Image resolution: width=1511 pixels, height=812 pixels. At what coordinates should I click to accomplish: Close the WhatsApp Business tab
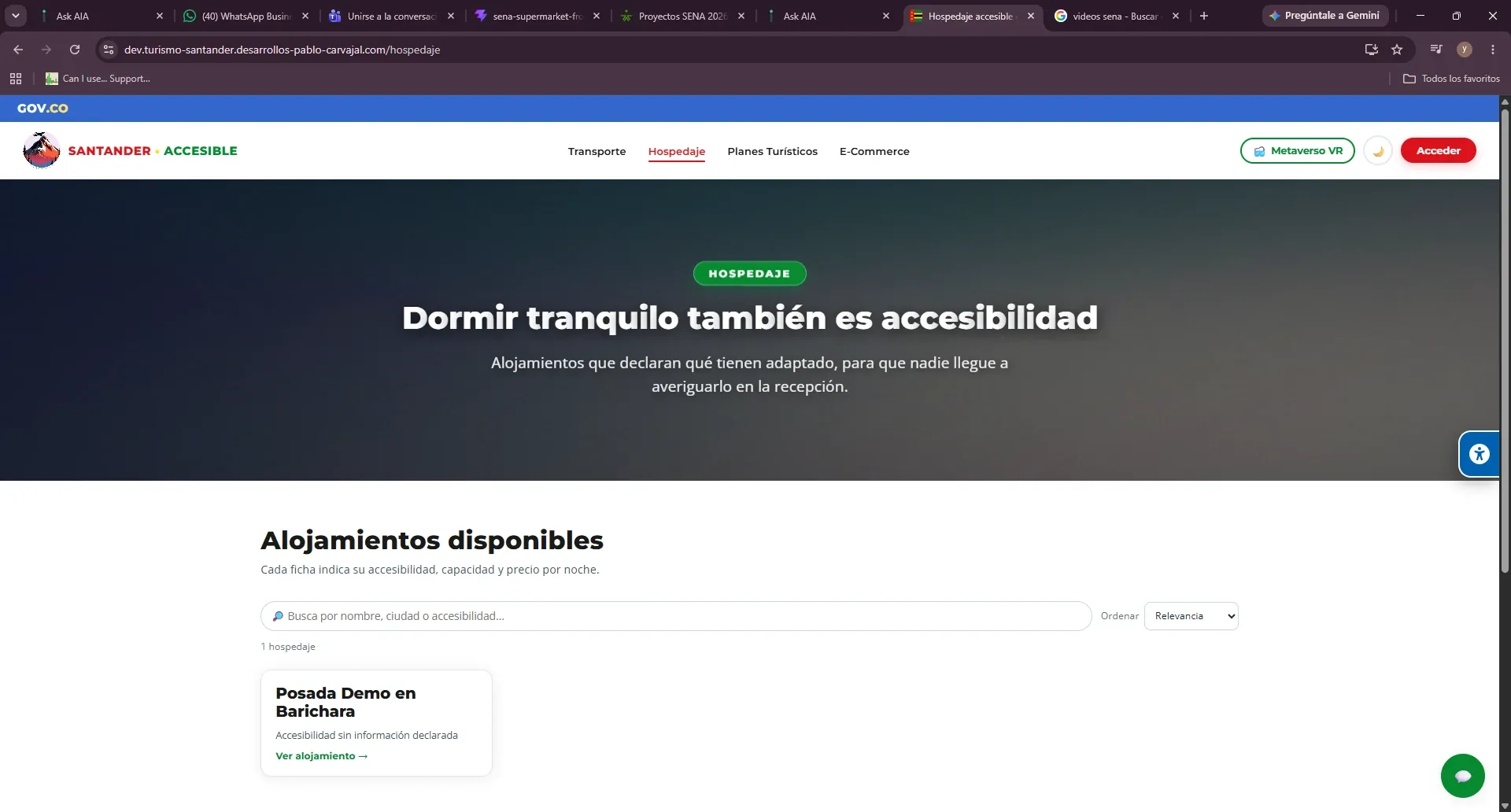[x=305, y=16]
